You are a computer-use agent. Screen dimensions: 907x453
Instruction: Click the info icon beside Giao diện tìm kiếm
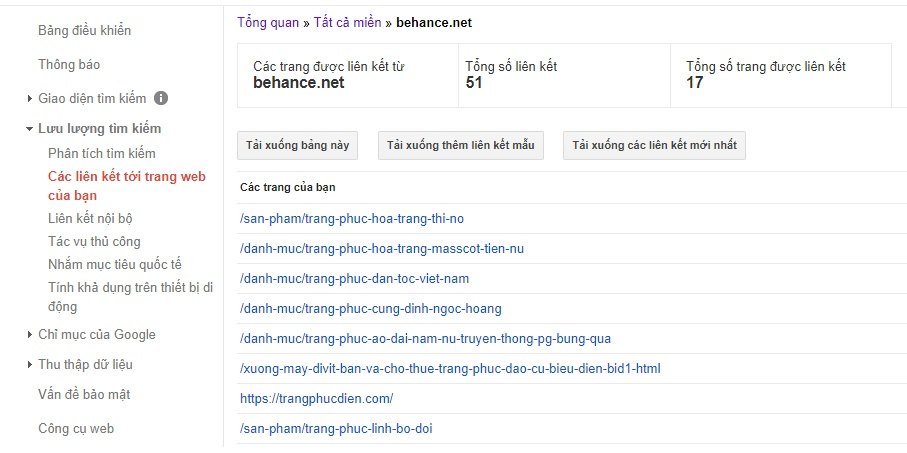click(161, 98)
